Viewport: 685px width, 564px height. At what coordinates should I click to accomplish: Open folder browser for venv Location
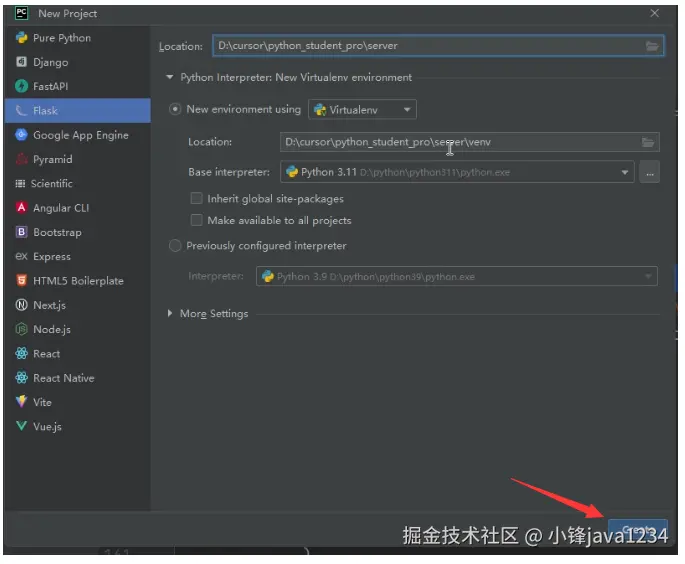tap(648, 142)
